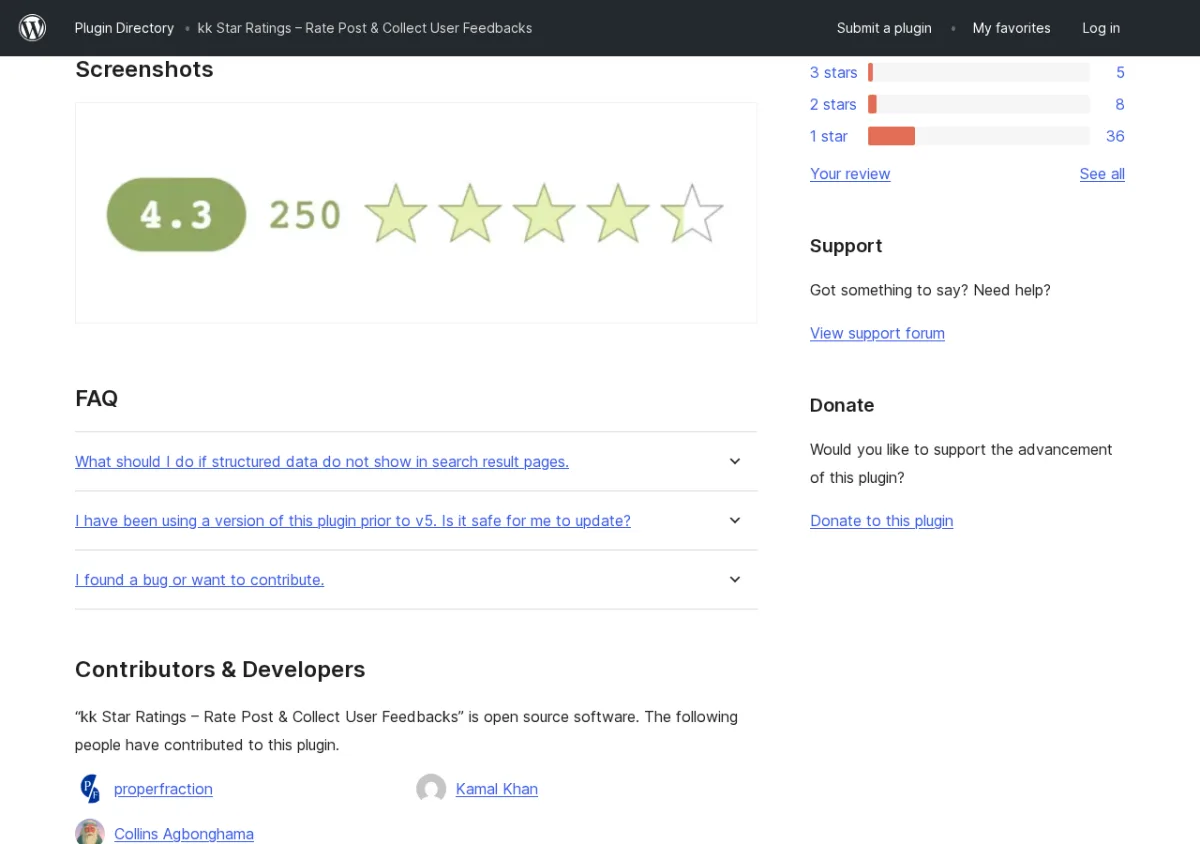Select the Support heading

tap(846, 246)
